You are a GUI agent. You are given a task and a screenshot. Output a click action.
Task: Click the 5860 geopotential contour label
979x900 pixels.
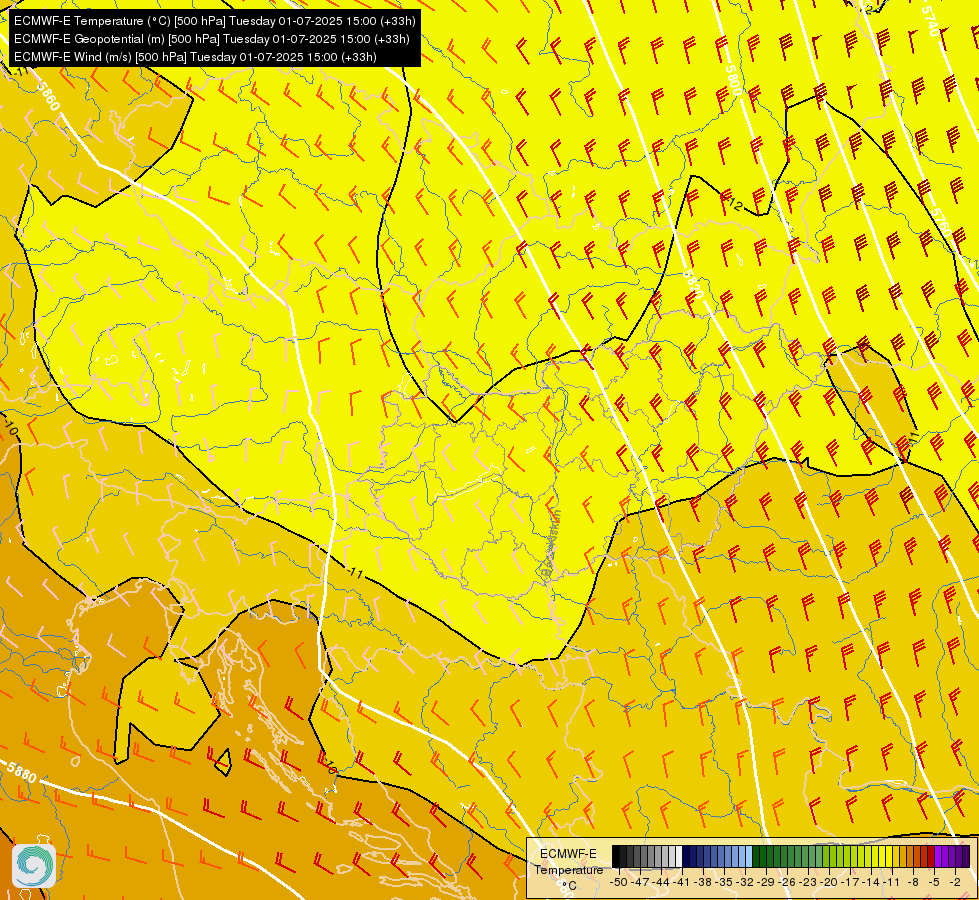click(48, 96)
